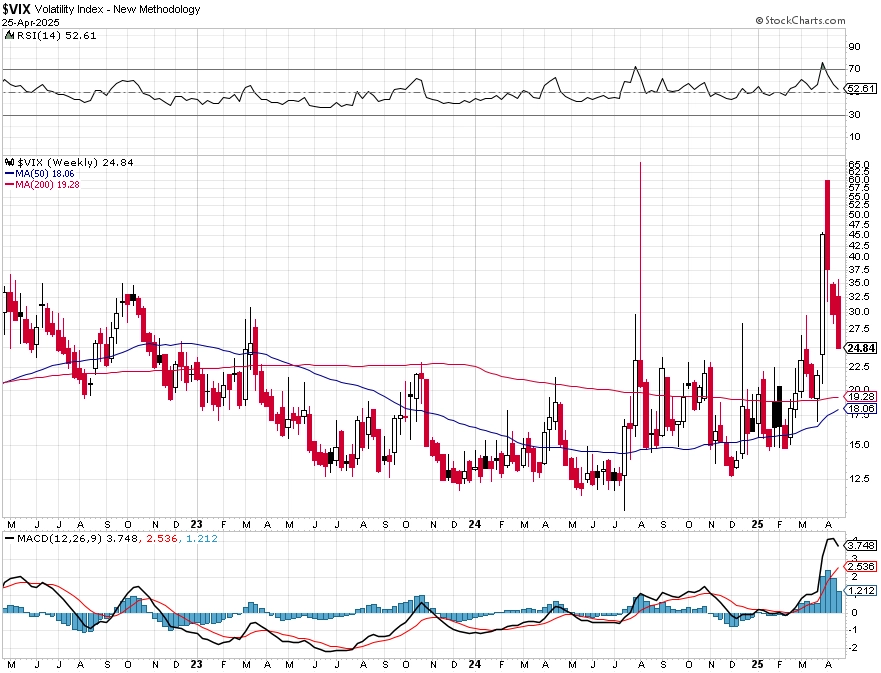The width and height of the screenshot is (881, 673).
Task: Click the 52.61 RSI value tag
Action: click(x=861, y=89)
